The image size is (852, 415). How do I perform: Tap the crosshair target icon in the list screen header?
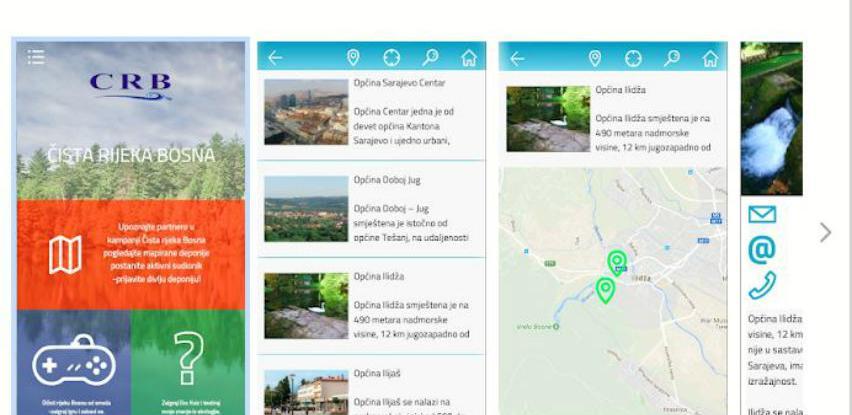click(392, 58)
